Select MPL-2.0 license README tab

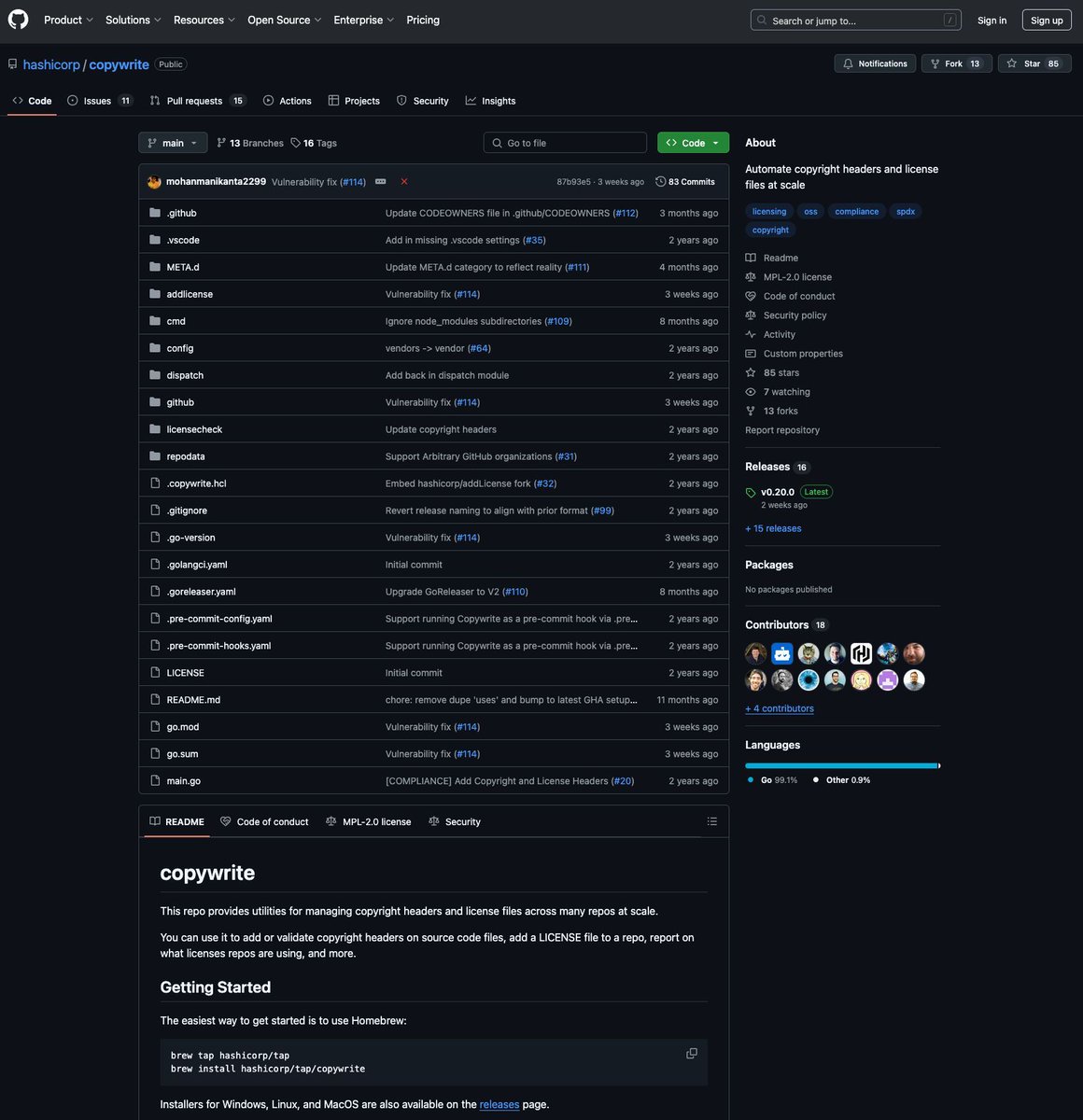point(368,822)
